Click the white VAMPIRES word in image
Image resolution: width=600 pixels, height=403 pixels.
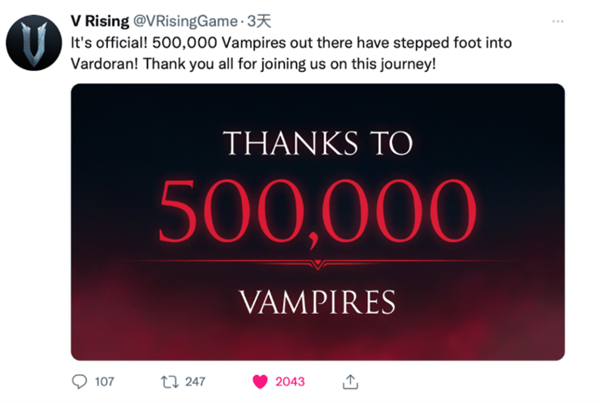pyautogui.click(x=318, y=302)
